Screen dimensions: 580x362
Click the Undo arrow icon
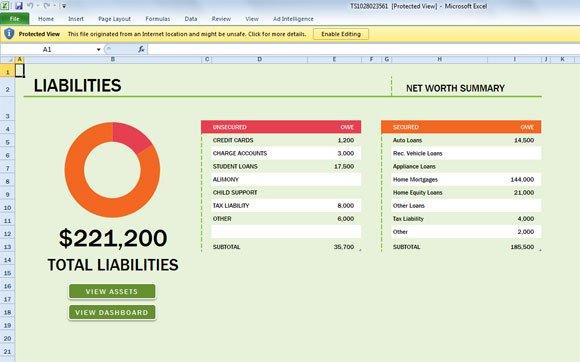(x=30, y=6)
